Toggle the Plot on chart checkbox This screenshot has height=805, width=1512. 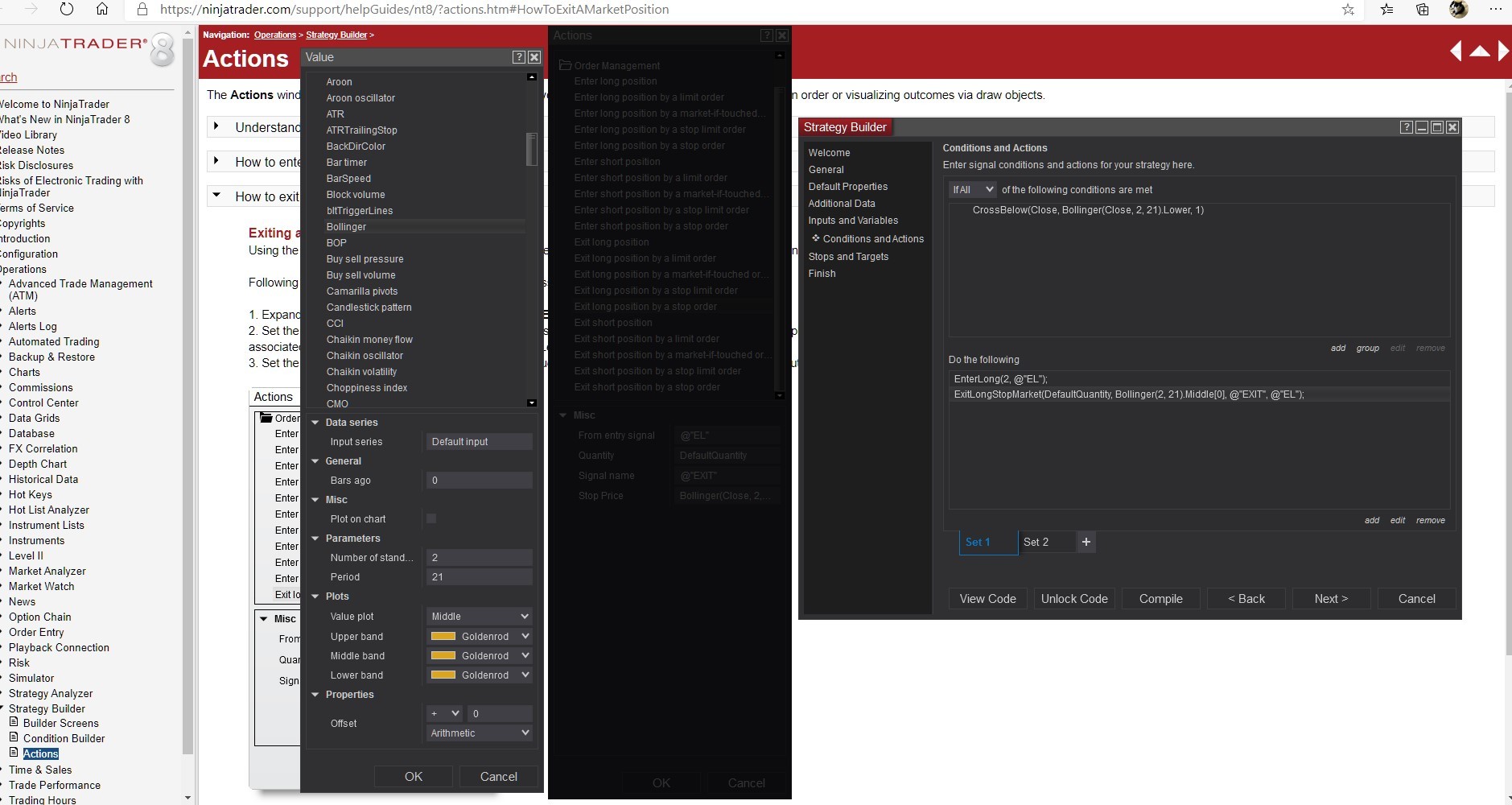431,518
